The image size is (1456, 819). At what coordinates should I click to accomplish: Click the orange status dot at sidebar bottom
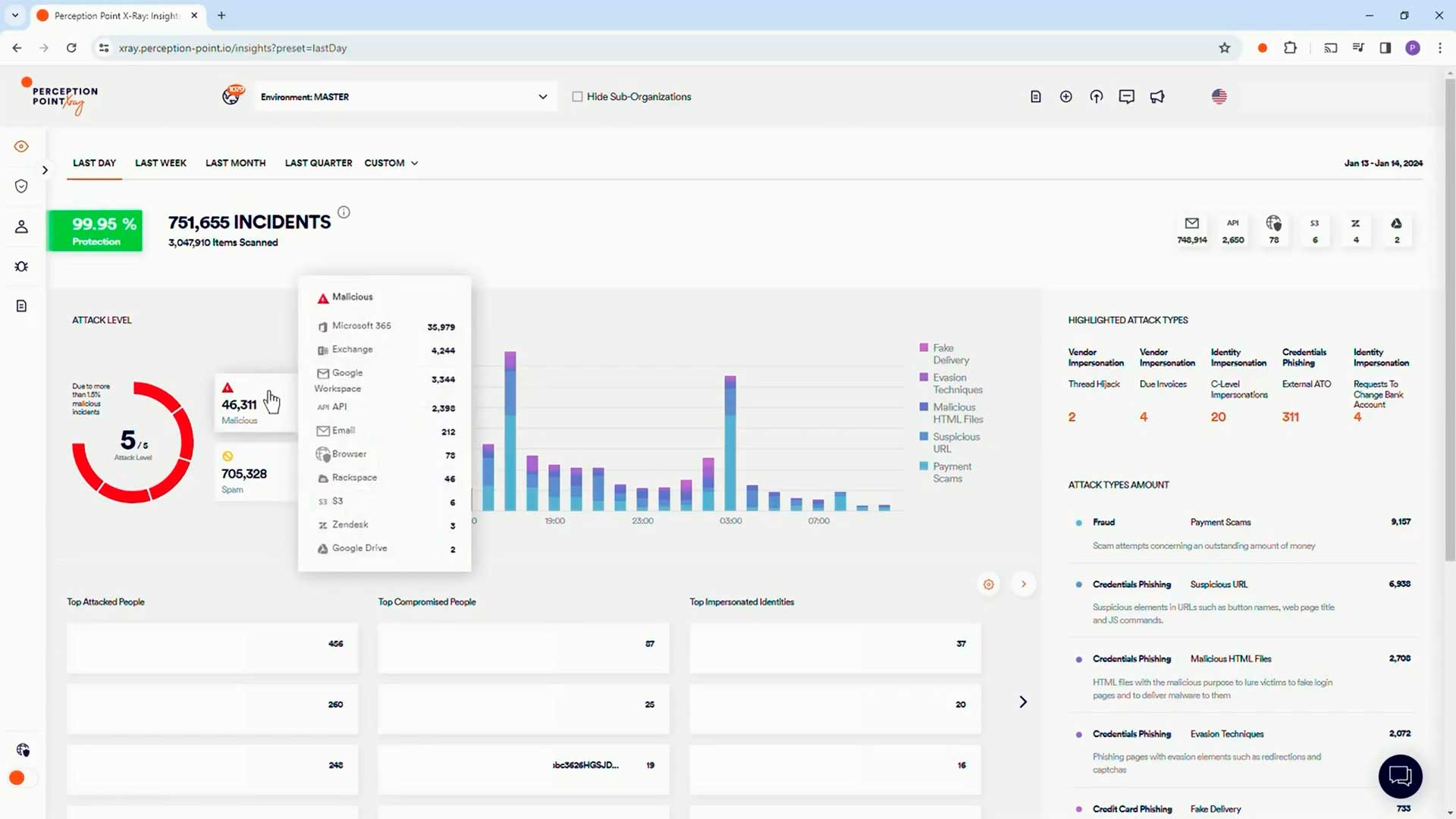tap(17, 778)
